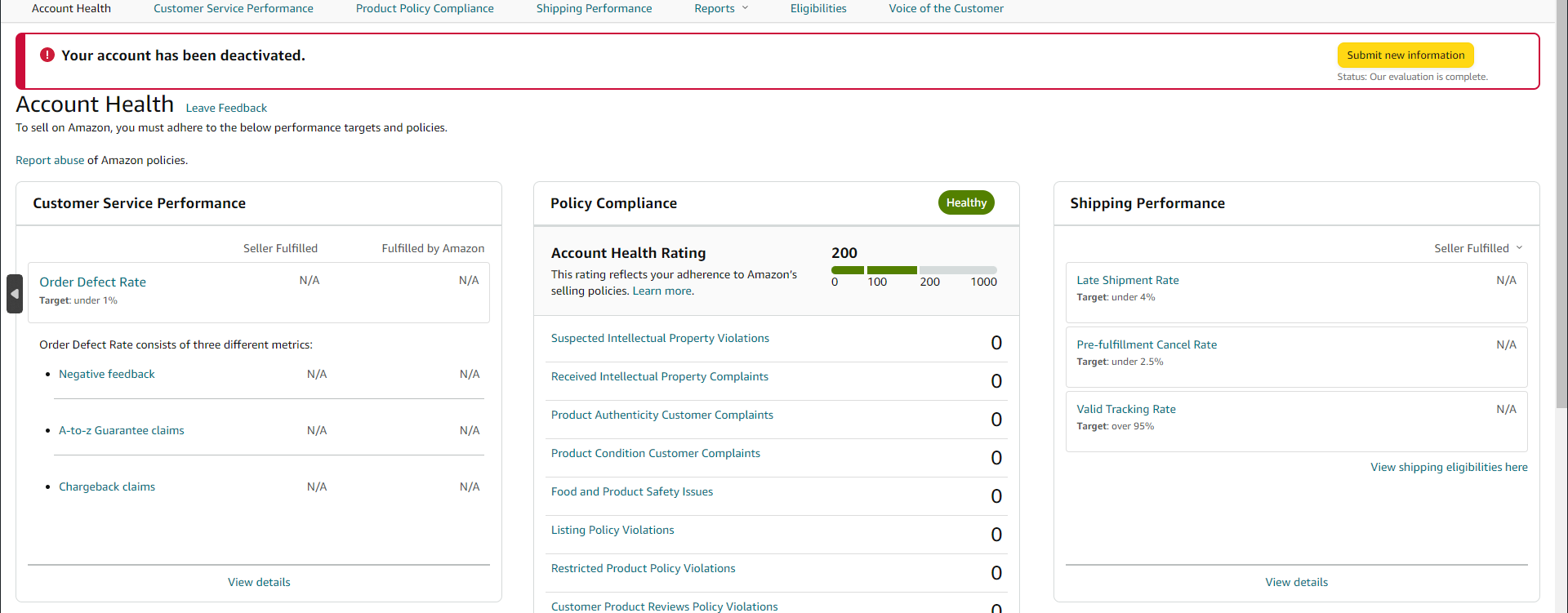1568x613 pixels.
Task: Go to Product Policy Compliance tab
Action: click(425, 8)
